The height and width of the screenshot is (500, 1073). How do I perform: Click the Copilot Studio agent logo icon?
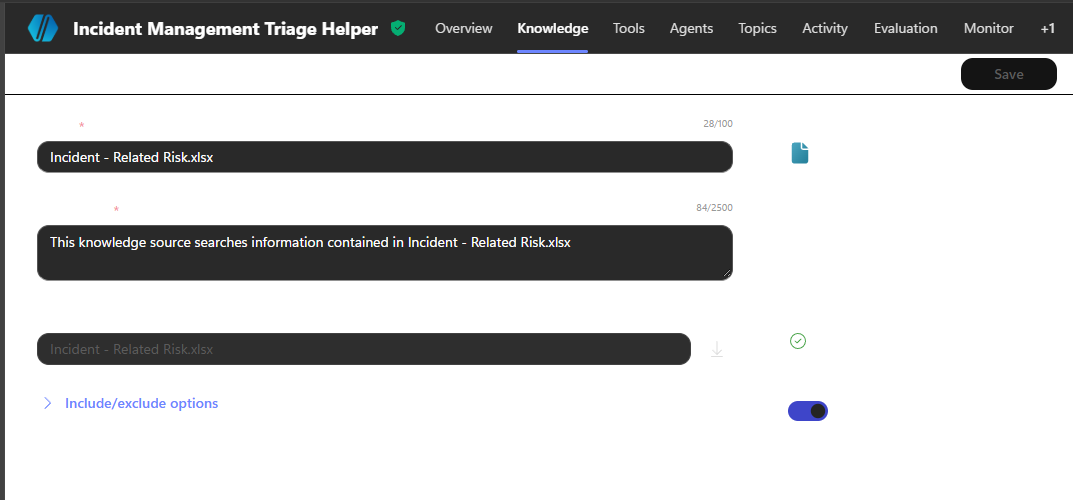(43, 28)
